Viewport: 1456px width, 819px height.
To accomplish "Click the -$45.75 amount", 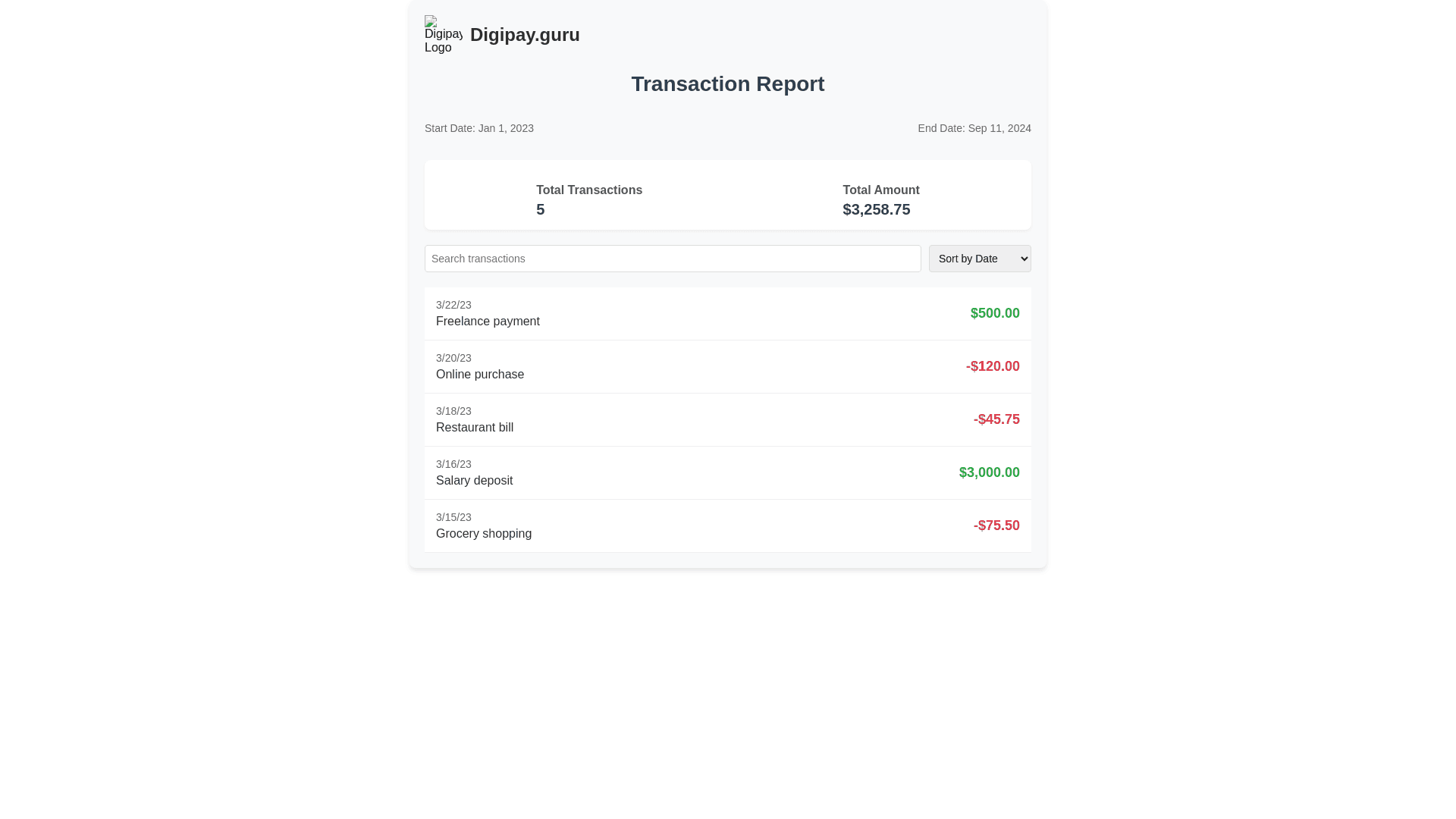I will (x=996, y=419).
